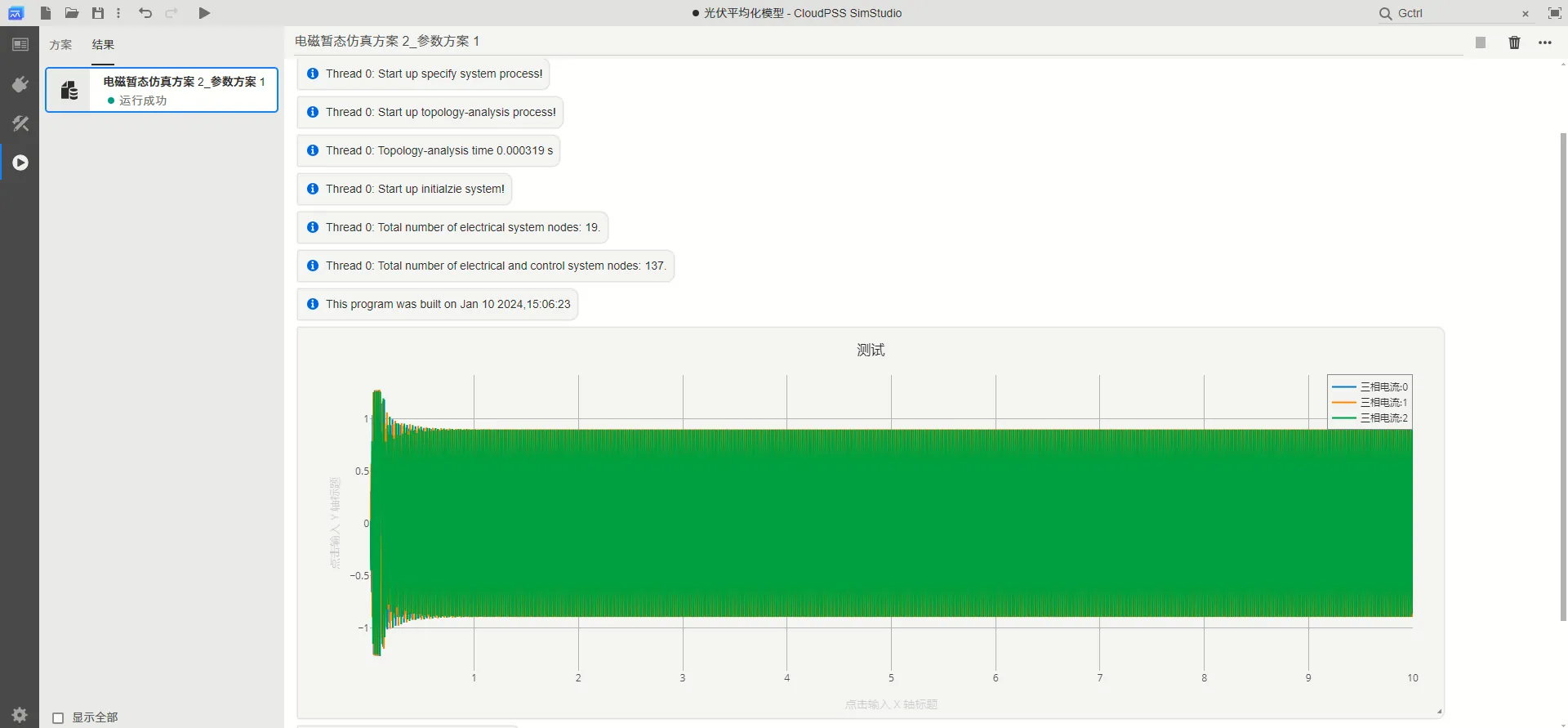The height and width of the screenshot is (728, 1568).
Task: Select 'This program was built on Jan 10 2024' message
Action: tap(437, 304)
